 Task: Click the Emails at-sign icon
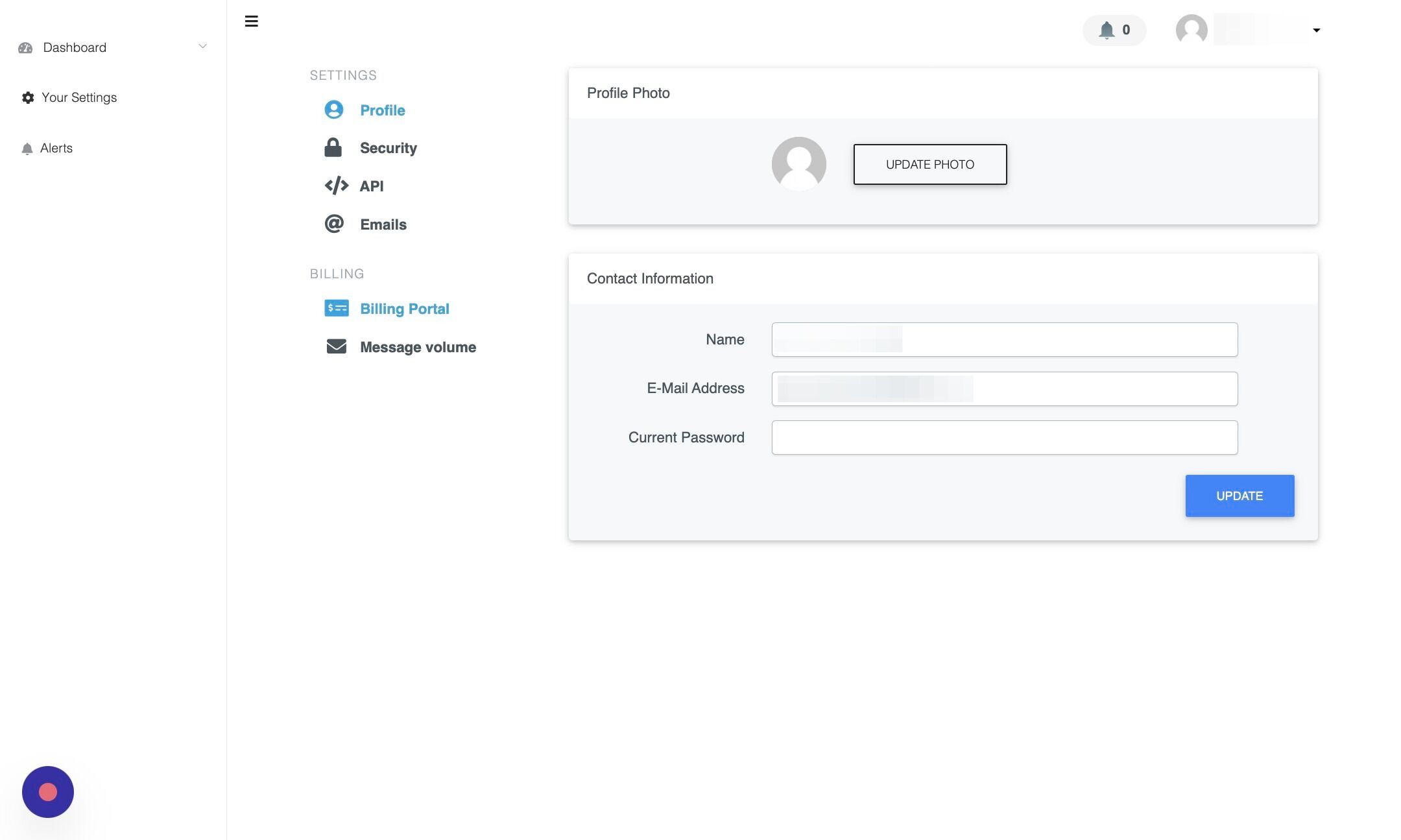334,224
